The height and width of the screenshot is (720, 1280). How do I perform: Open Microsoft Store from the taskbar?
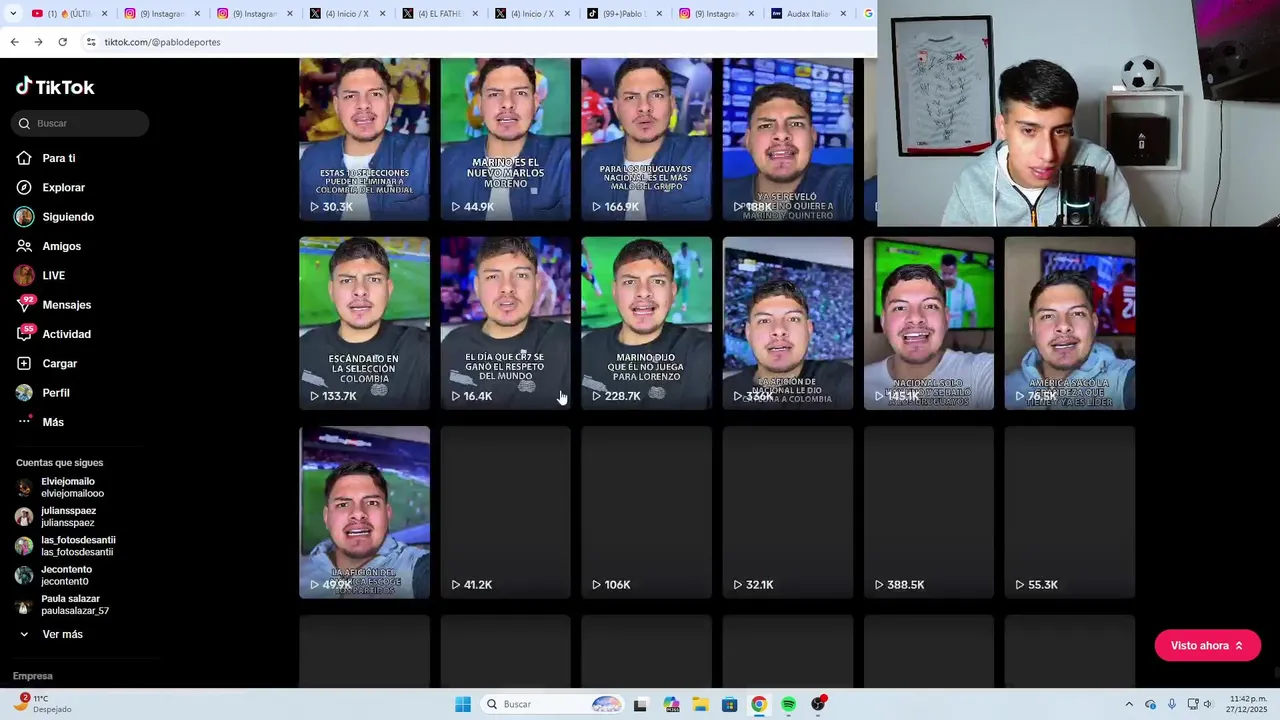pos(729,704)
